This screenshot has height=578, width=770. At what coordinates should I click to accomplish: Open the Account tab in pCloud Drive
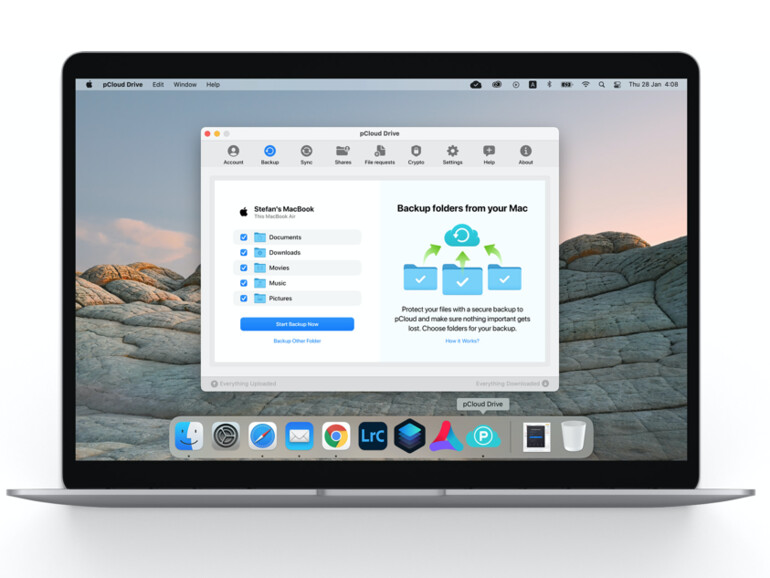click(x=233, y=155)
